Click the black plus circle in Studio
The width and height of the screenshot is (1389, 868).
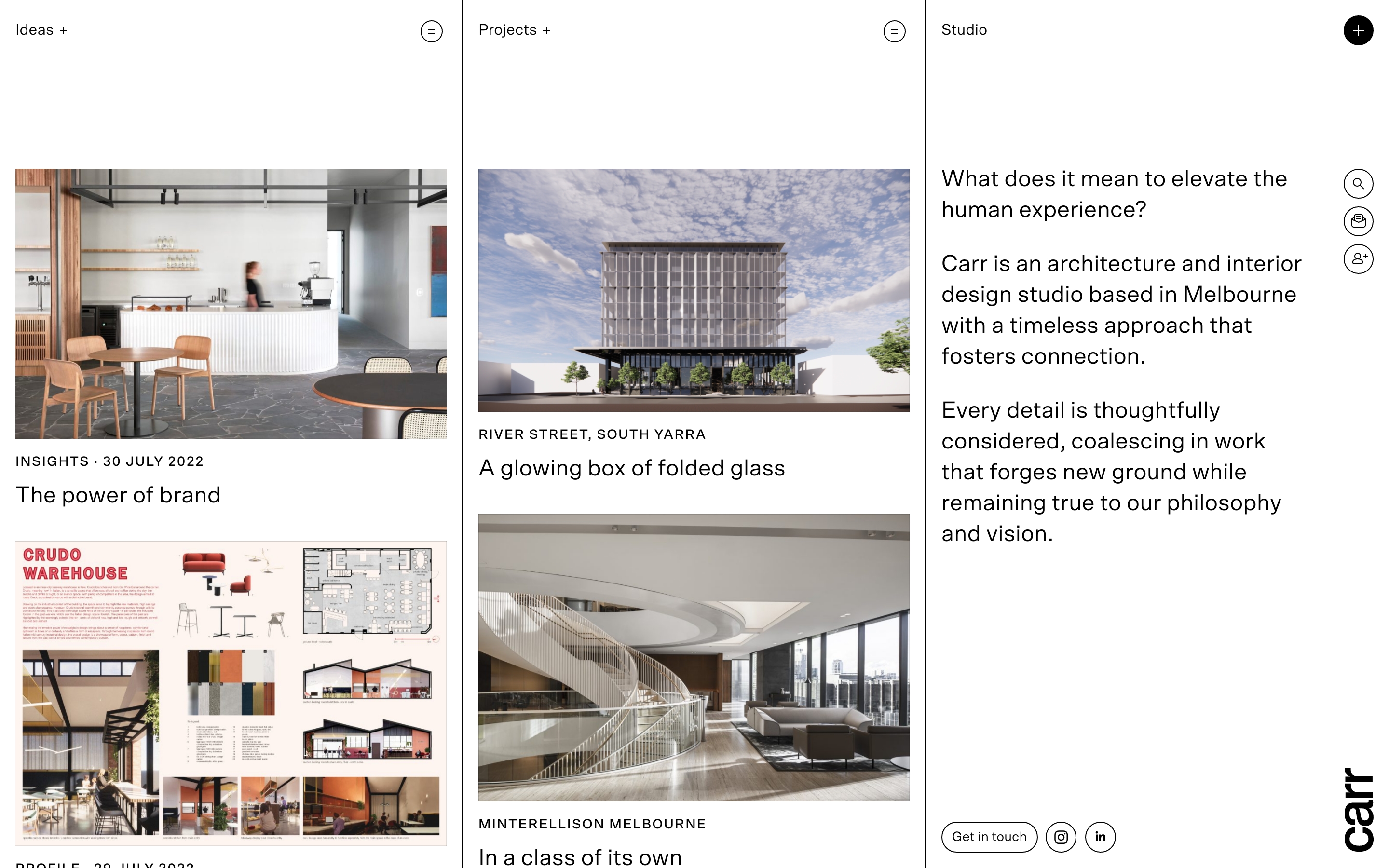1358,30
